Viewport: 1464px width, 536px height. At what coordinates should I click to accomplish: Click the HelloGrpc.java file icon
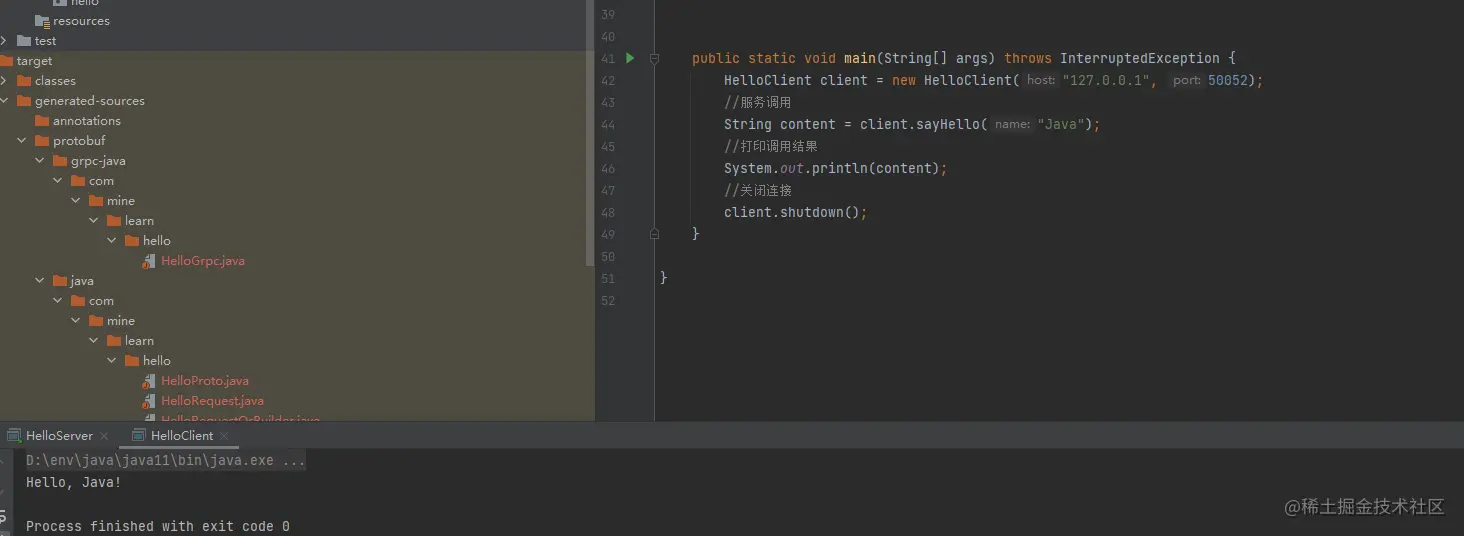click(149, 261)
